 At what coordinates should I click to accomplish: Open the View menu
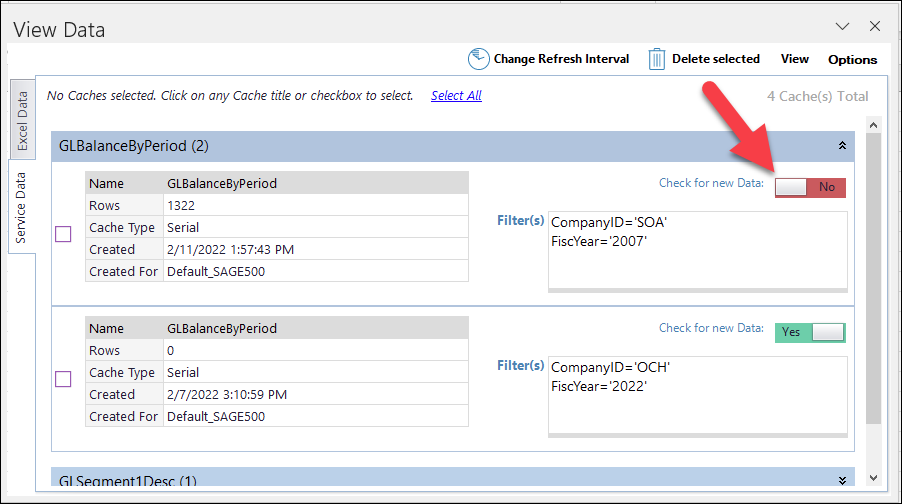click(x=794, y=59)
